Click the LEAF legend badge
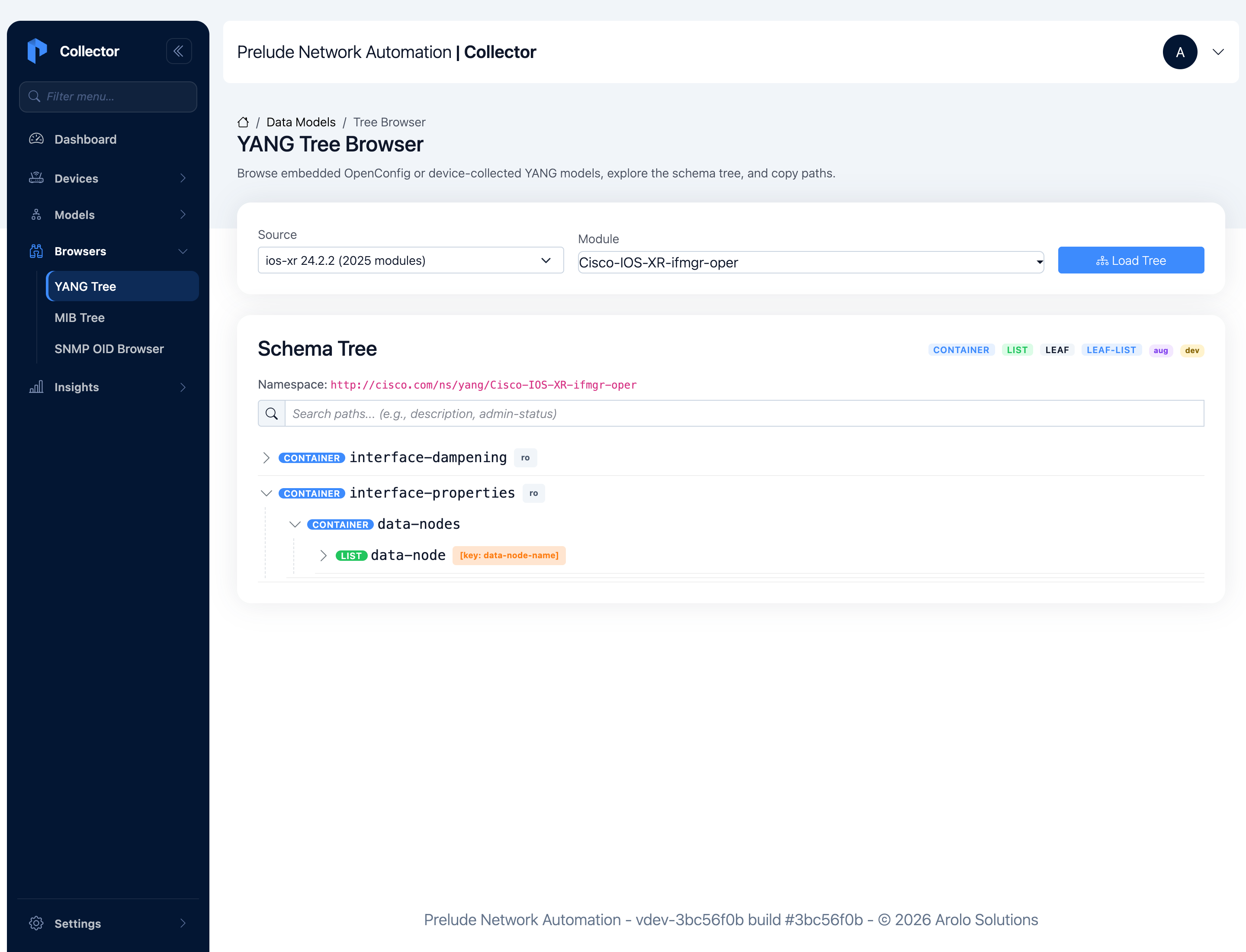 click(x=1057, y=350)
